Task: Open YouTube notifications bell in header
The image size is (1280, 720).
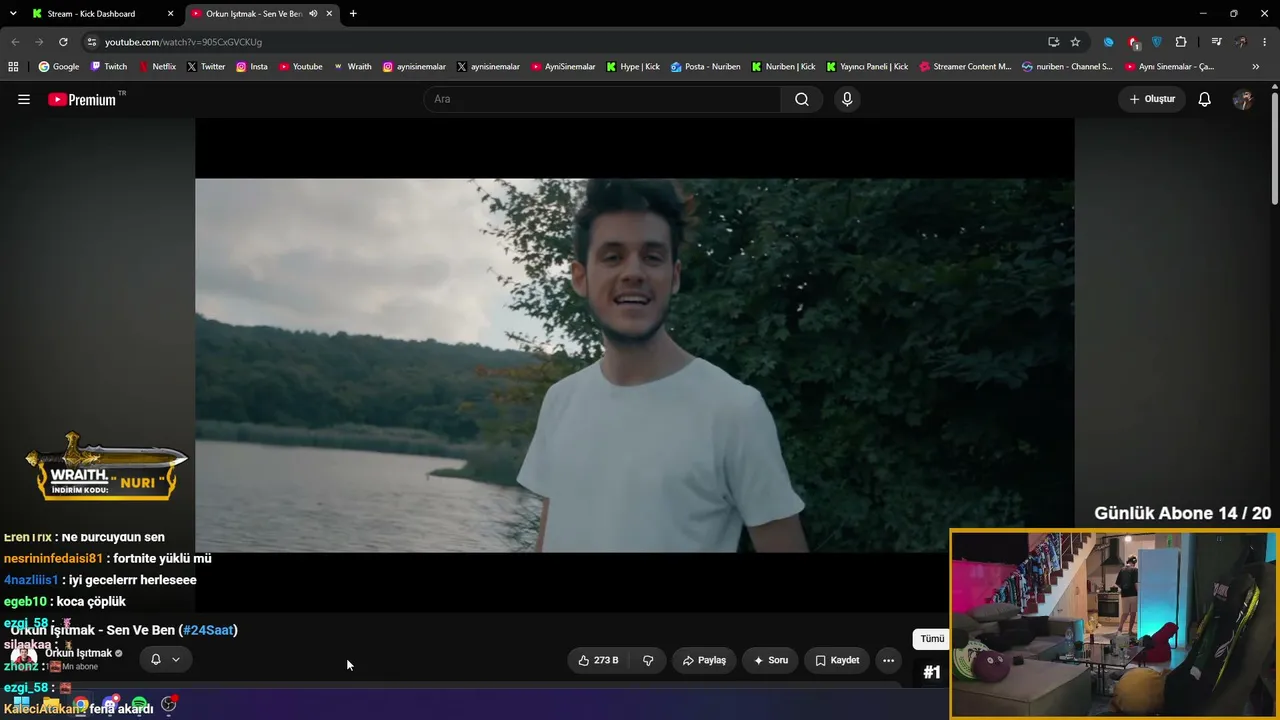Action: [1205, 99]
